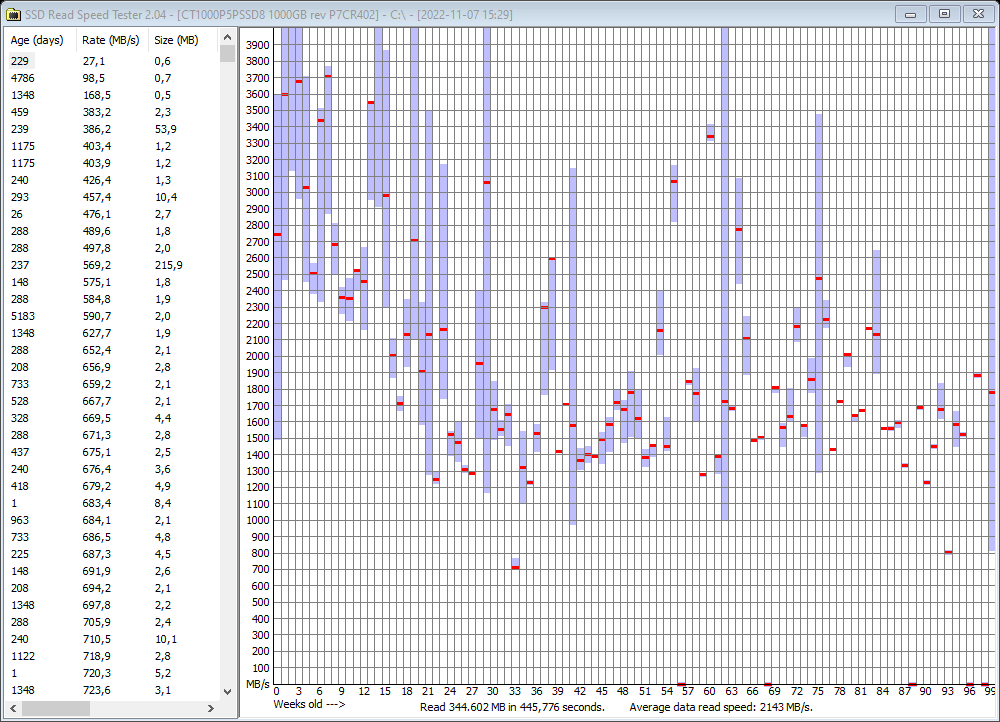Viewport: 1000px width, 722px height.
Task: Select the row with age 437
Action: click(112, 452)
